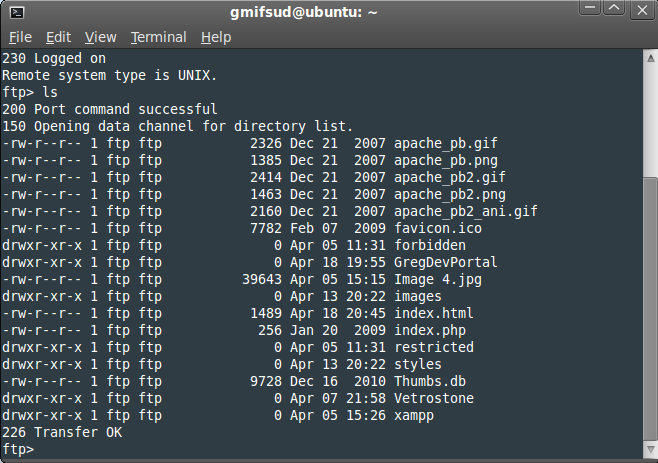Close the terminal window
The width and height of the screenshot is (658, 463).
point(642,10)
